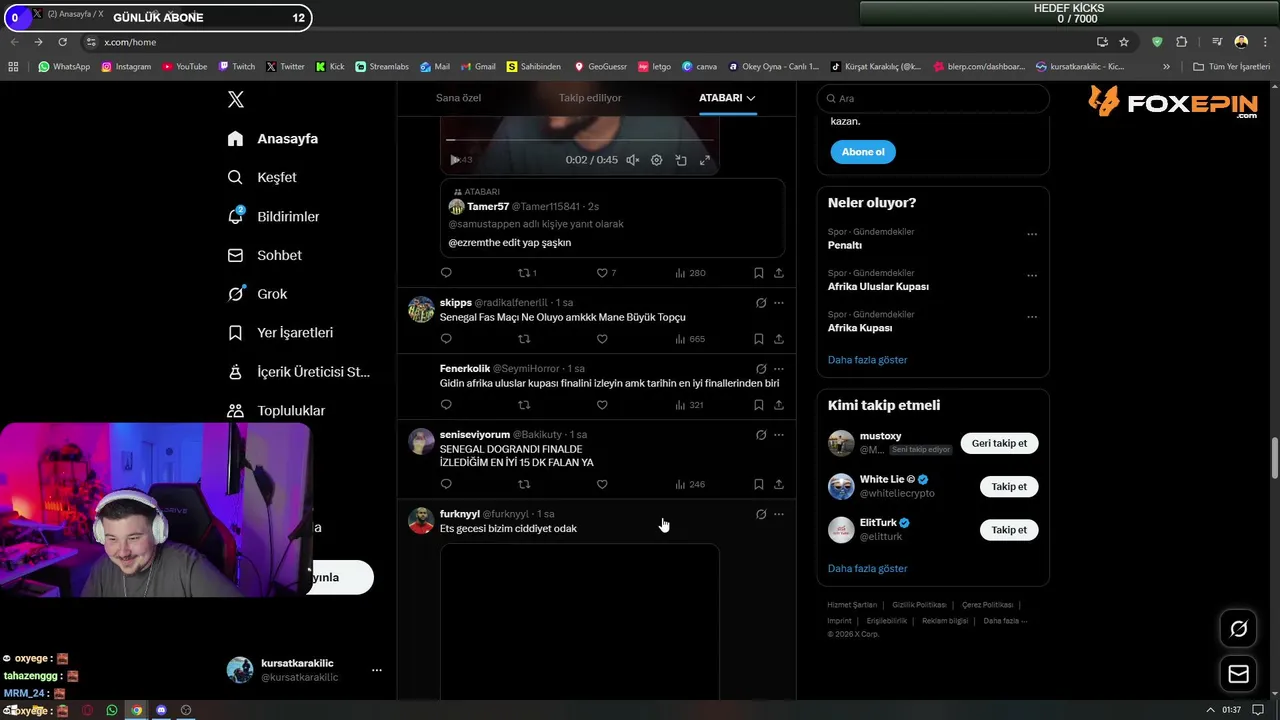Open more options on Fenerkolik post
Image resolution: width=1280 pixels, height=720 pixels.
[x=778, y=369]
